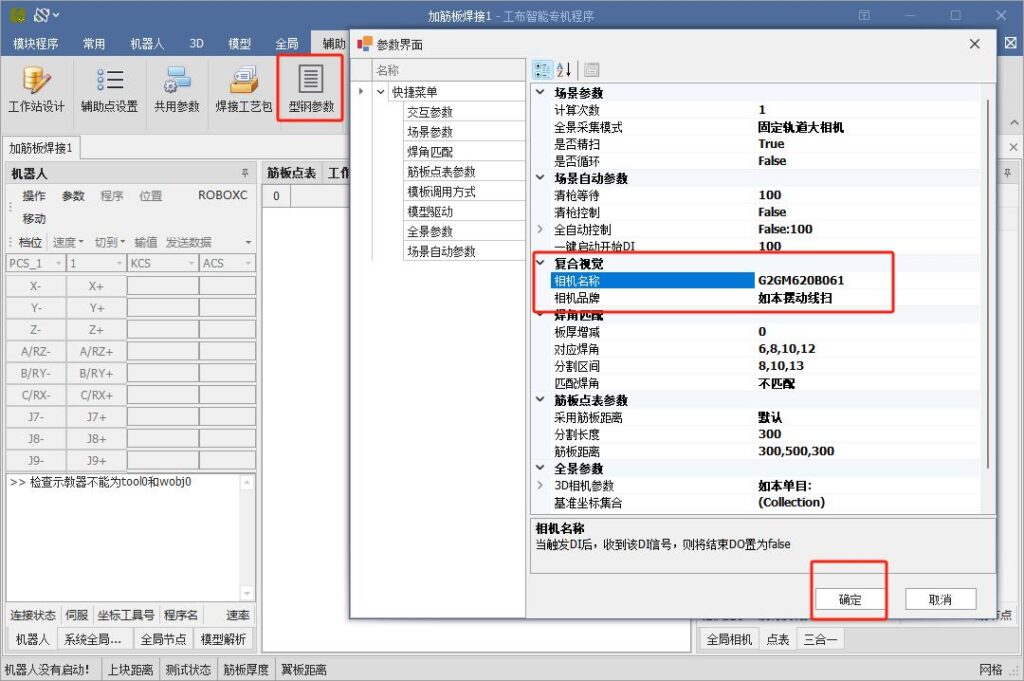
Task: Expand the 3D相机参数 property row
Action: pyautogui.click(x=541, y=486)
